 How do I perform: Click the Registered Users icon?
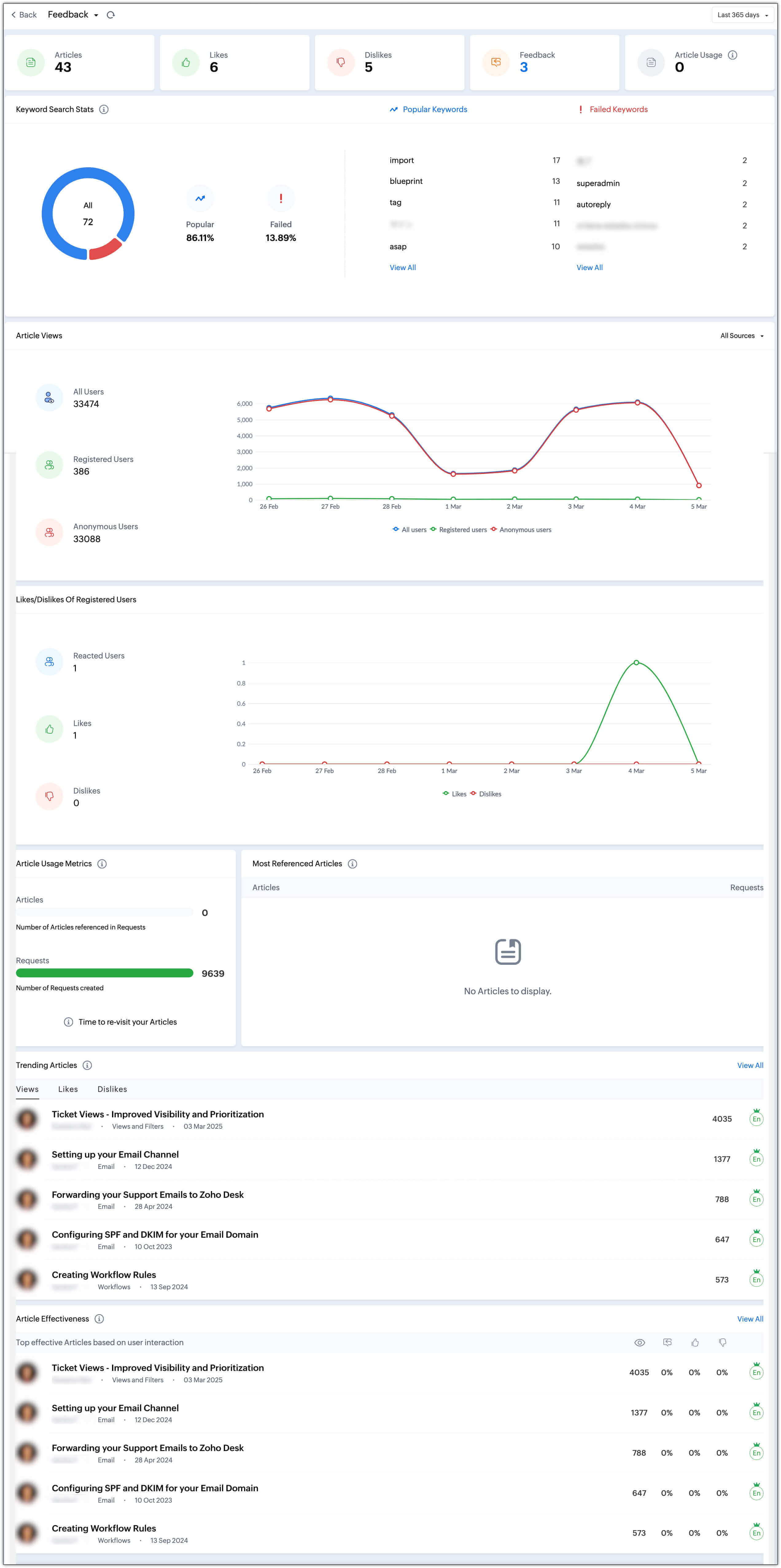tap(49, 465)
